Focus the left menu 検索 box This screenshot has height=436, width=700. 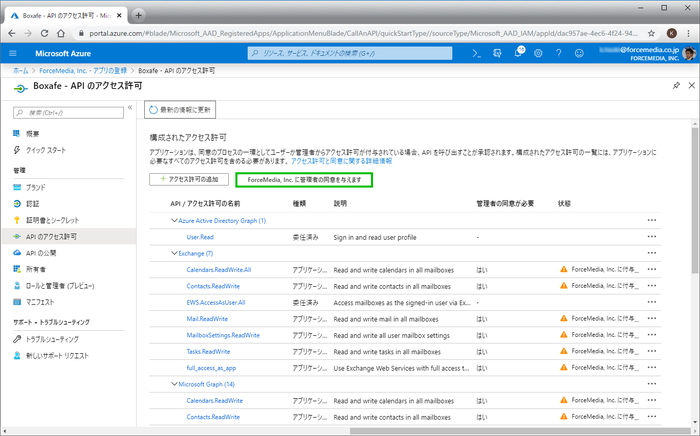coord(68,113)
